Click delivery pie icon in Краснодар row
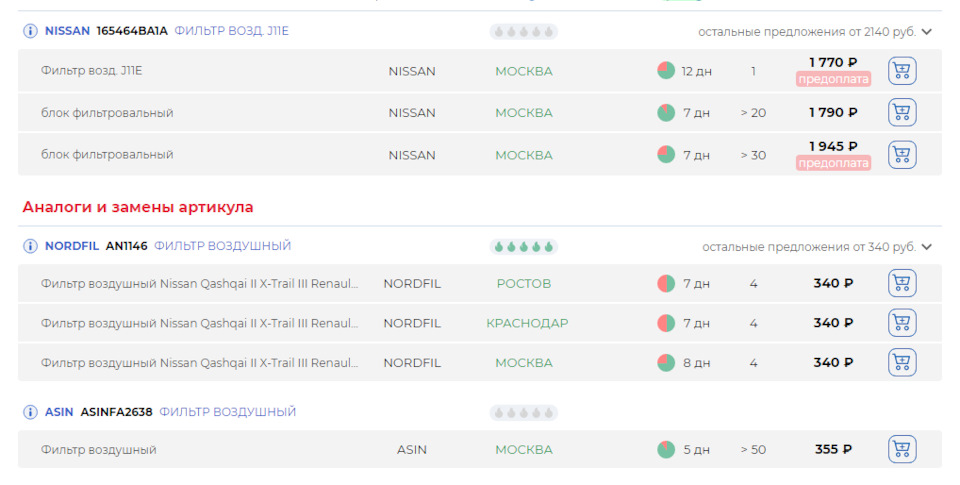Screen dimensions: 960x485 pos(666,323)
